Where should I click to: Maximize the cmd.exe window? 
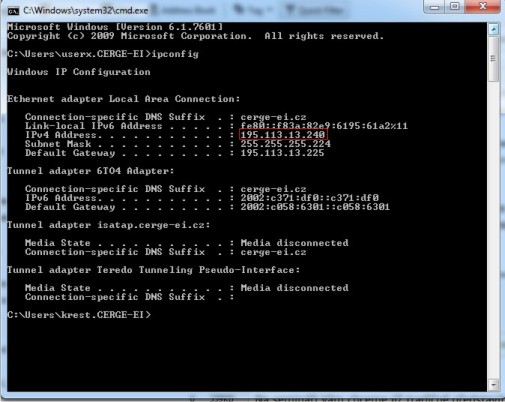455,7
